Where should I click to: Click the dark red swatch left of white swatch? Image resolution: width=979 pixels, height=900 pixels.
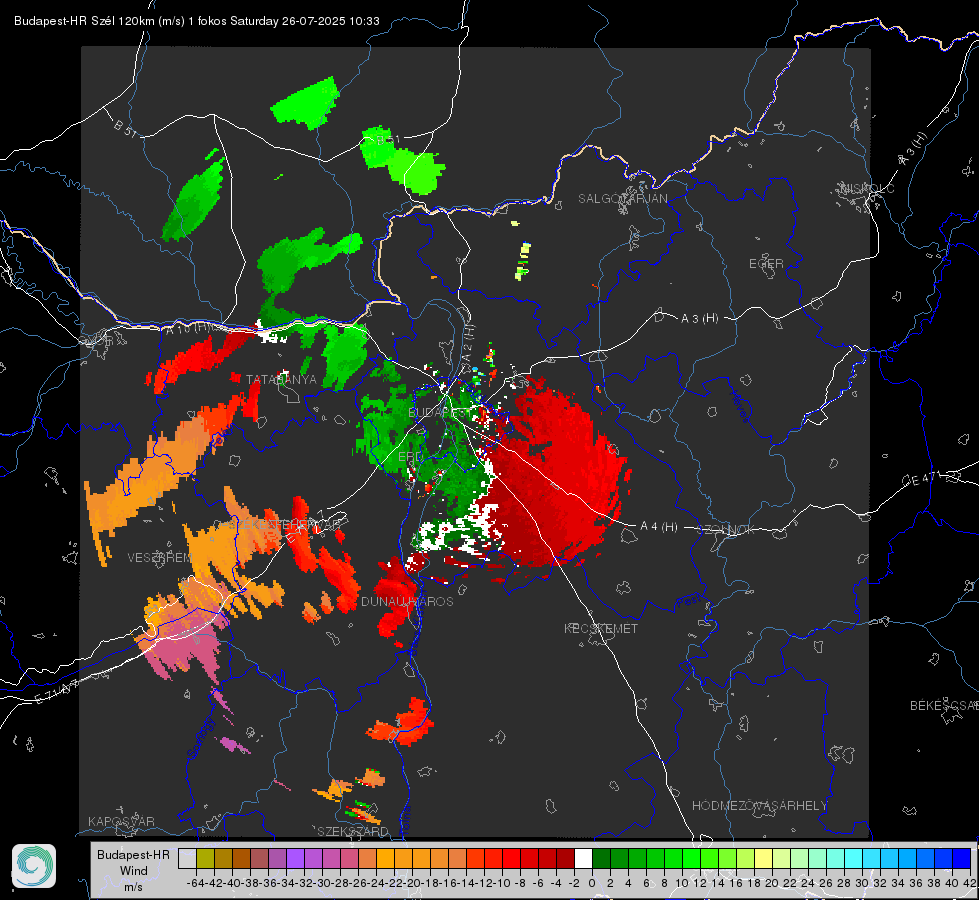click(x=565, y=858)
